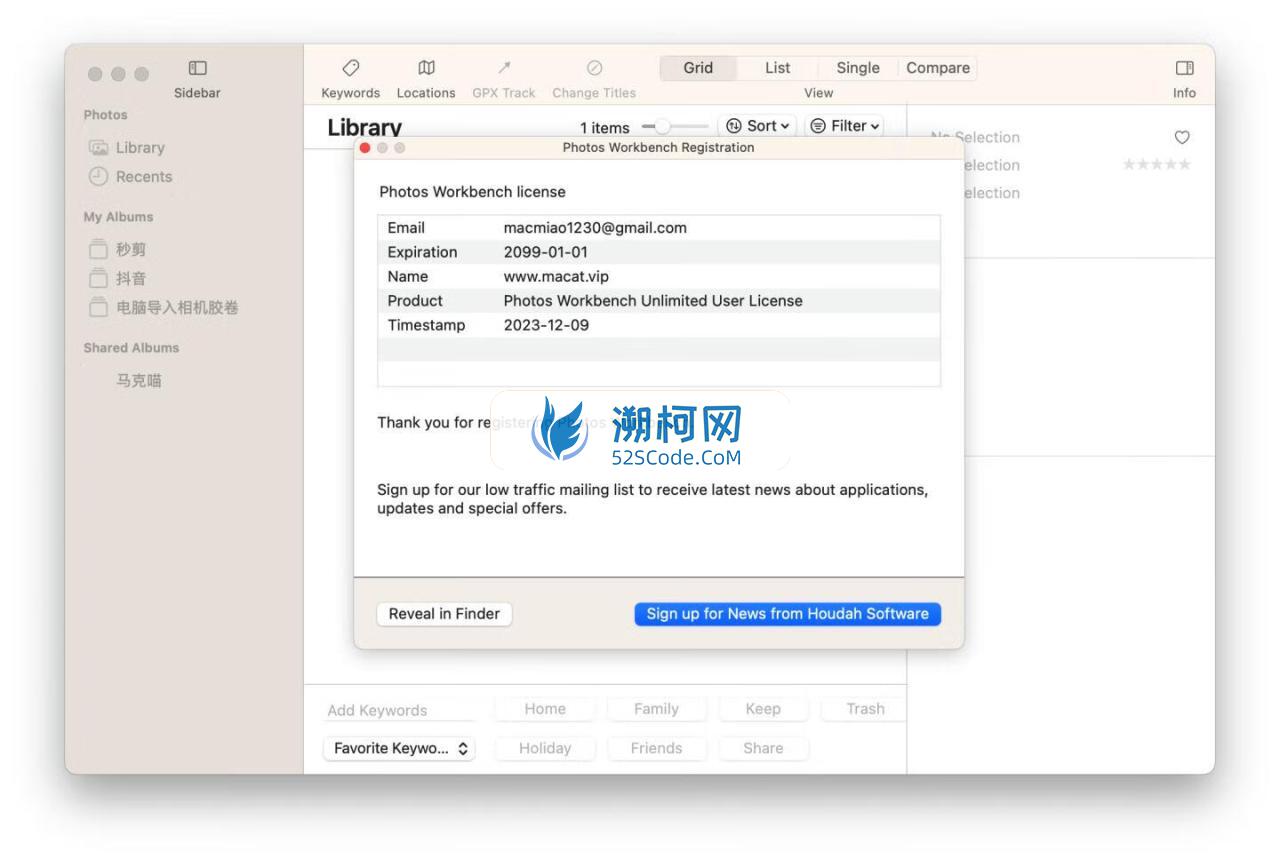
Task: Open the Locations map tool
Action: click(426, 68)
